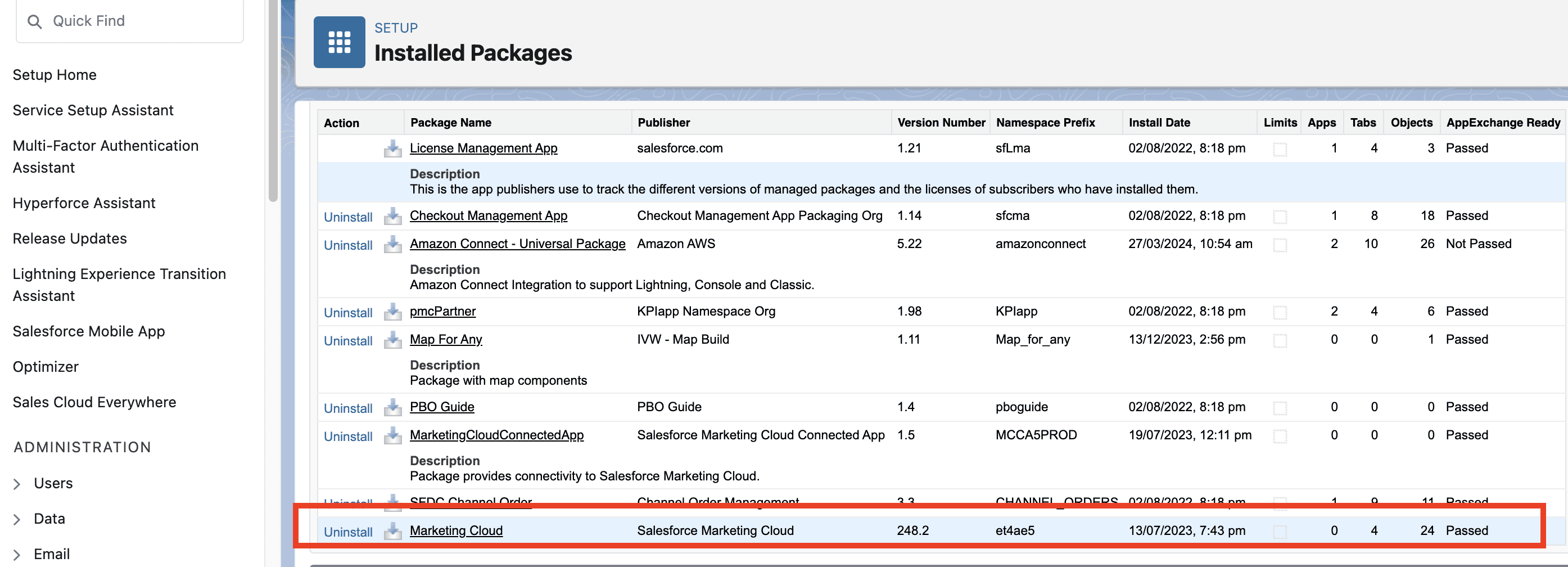Click the 'et4ae5' namespace prefix cell

tap(1015, 530)
